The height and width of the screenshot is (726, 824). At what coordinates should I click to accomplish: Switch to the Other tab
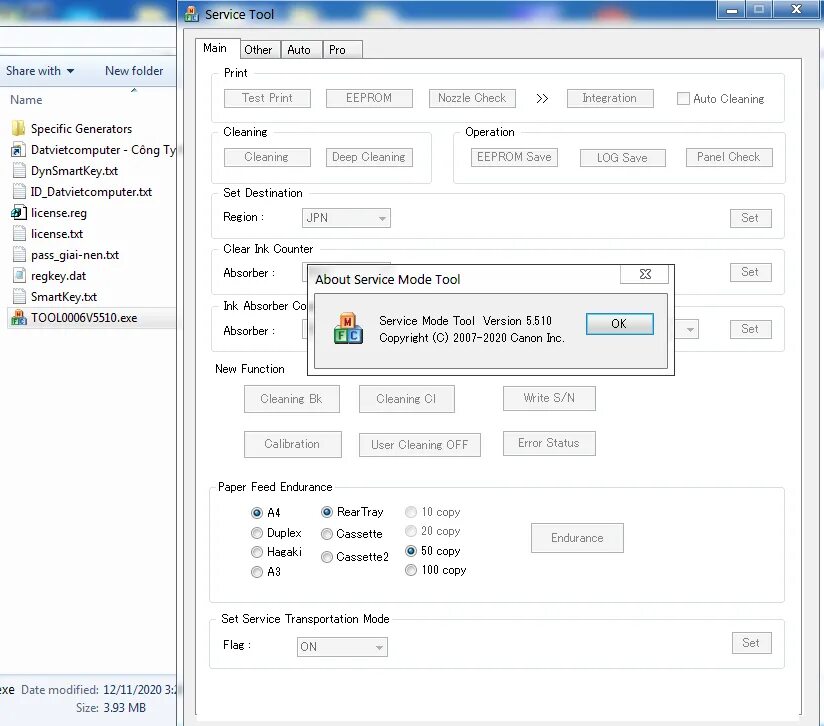[x=258, y=50]
